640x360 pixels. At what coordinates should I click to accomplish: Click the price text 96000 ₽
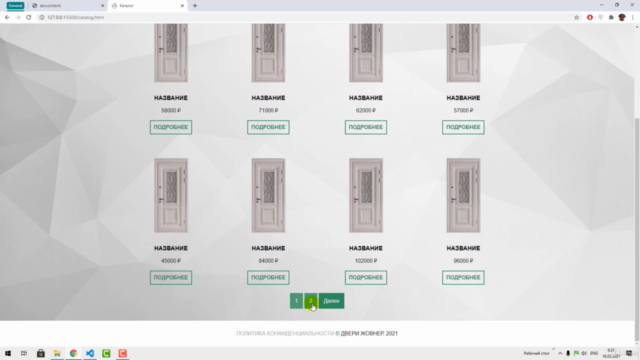pos(463,261)
